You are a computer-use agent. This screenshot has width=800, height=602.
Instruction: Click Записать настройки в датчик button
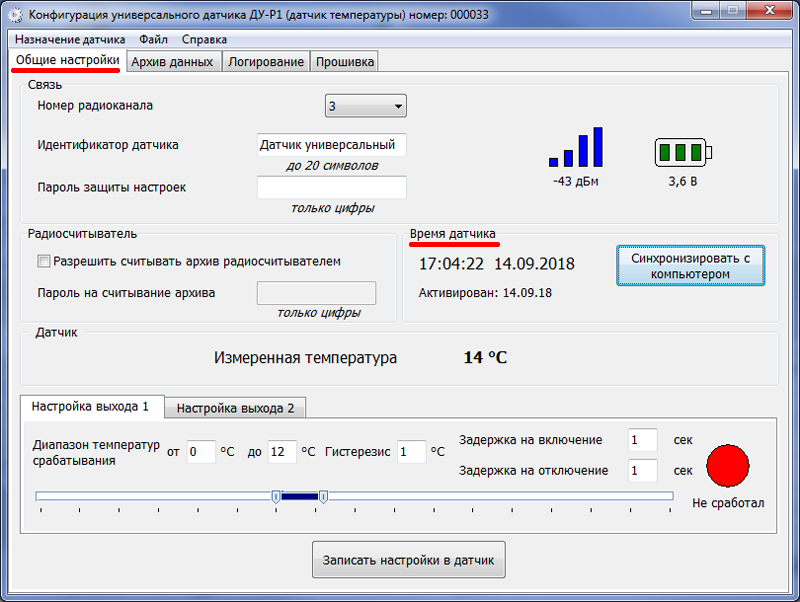409,560
